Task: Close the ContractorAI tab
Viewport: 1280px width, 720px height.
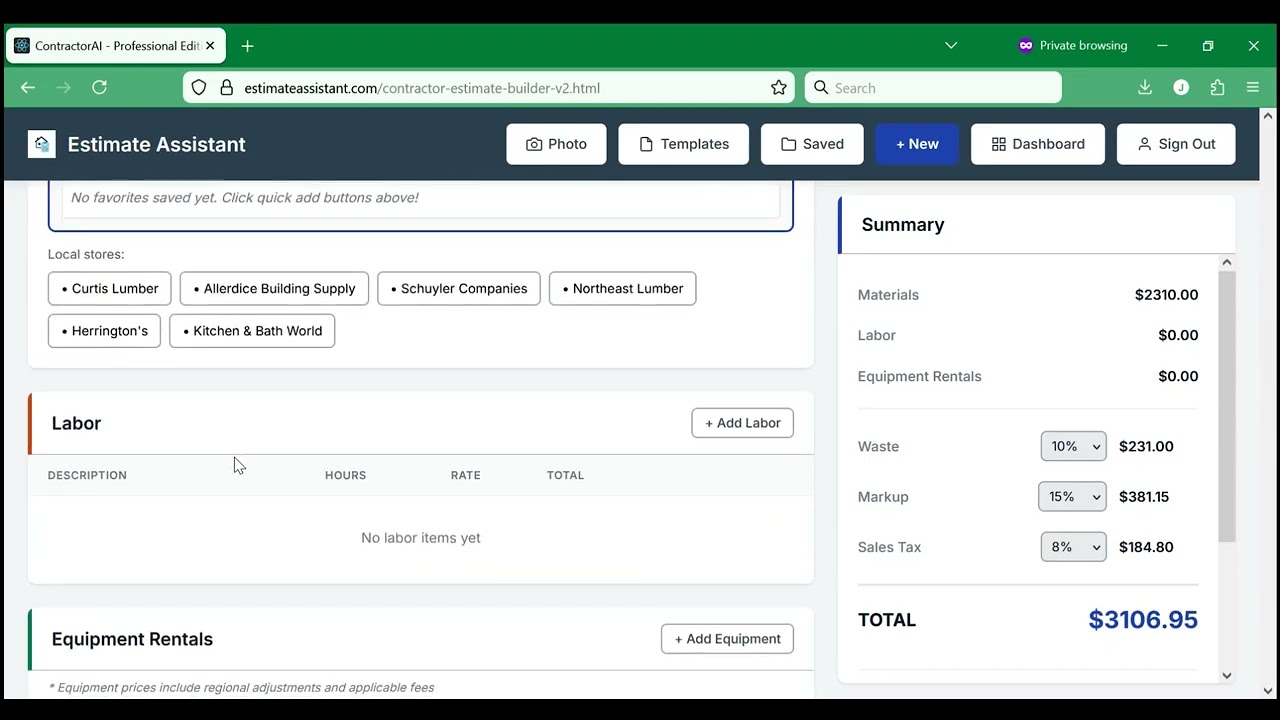Action: [210, 46]
